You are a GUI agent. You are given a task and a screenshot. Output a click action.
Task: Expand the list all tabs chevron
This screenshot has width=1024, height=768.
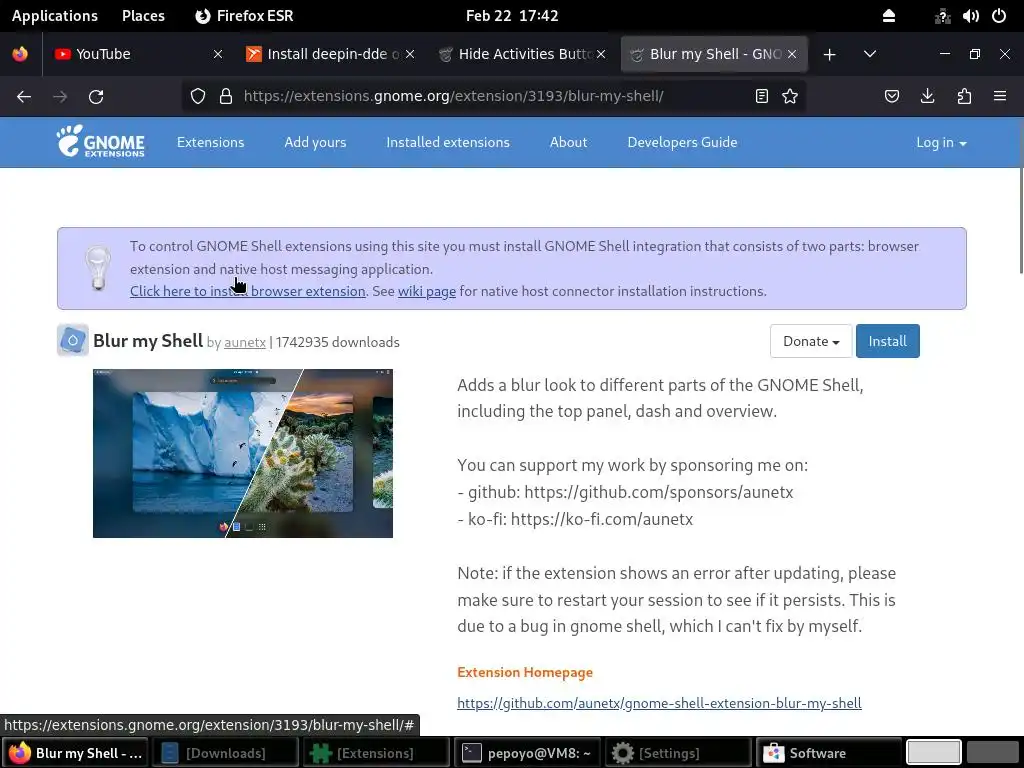[870, 54]
